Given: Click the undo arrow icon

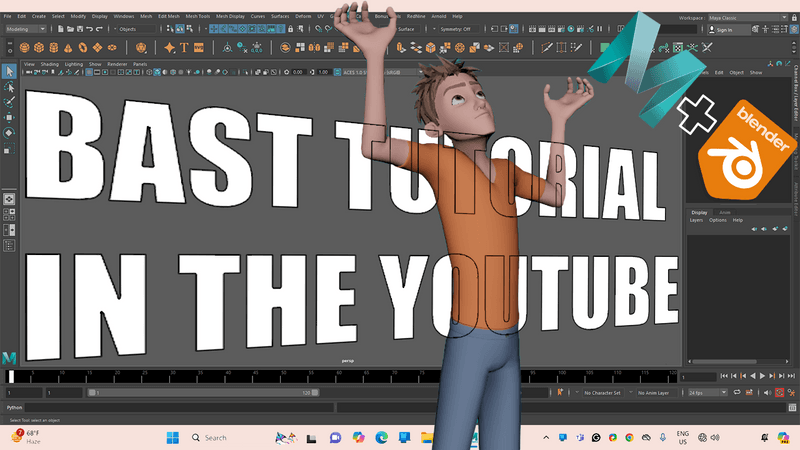Looking at the screenshot, I should tap(89, 29).
